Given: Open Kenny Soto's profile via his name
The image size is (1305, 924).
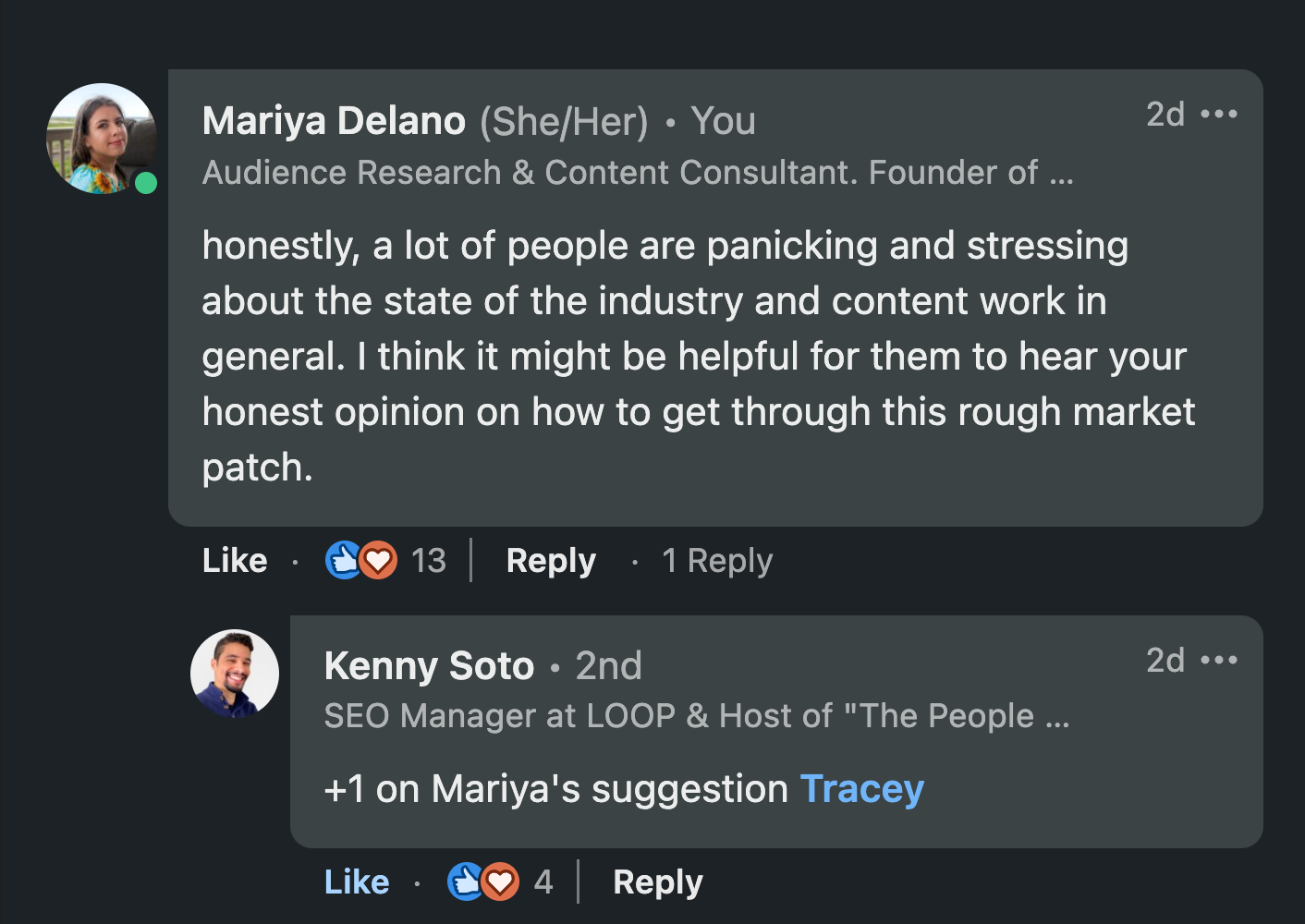Looking at the screenshot, I should coord(430,665).
